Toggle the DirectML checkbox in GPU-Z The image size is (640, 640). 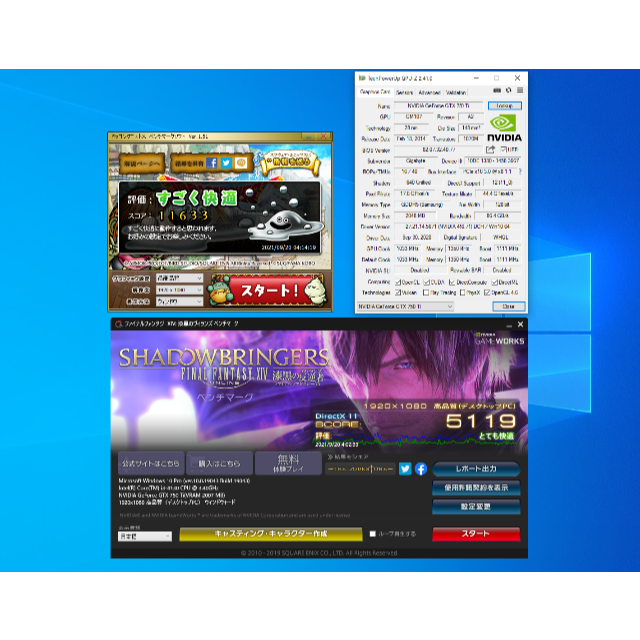coord(494,282)
